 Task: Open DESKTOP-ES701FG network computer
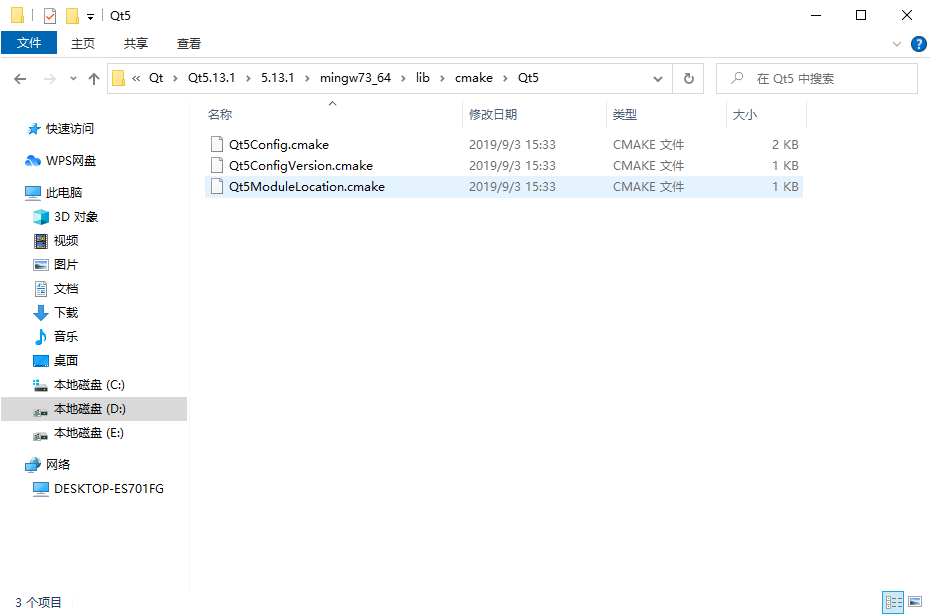[x=98, y=489]
